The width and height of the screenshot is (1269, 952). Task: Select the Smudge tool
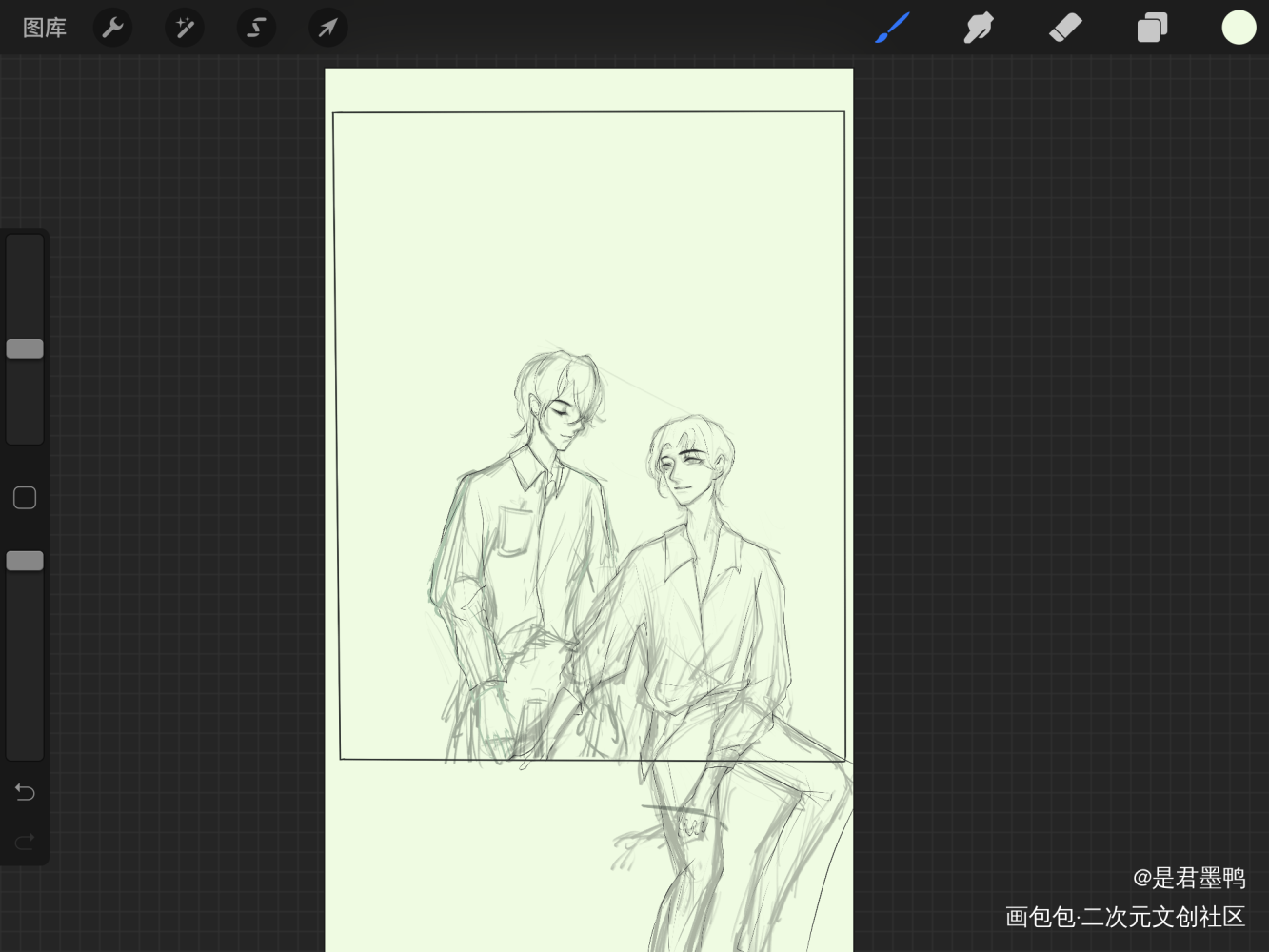(979, 28)
